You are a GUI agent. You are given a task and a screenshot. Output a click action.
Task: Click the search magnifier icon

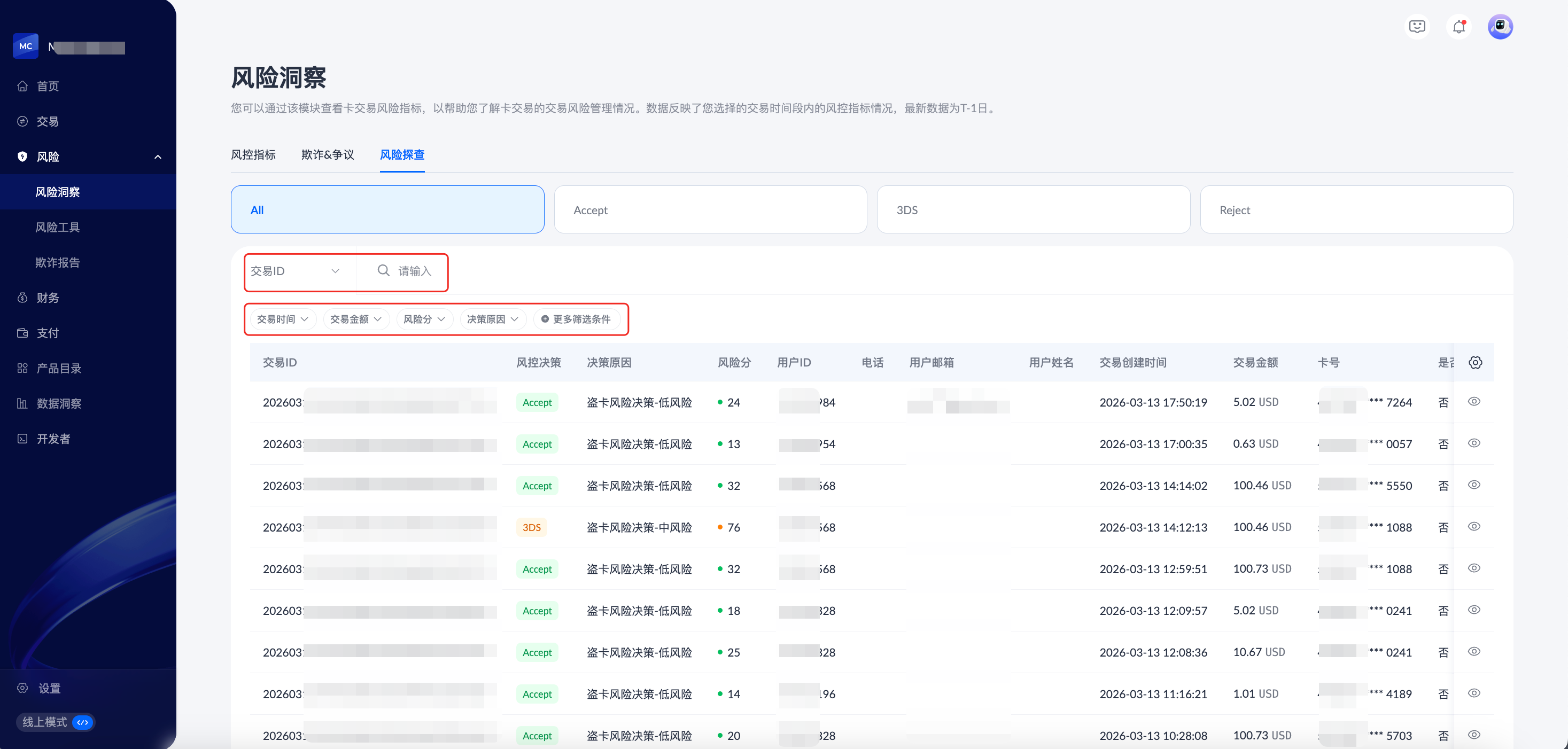pyautogui.click(x=384, y=271)
